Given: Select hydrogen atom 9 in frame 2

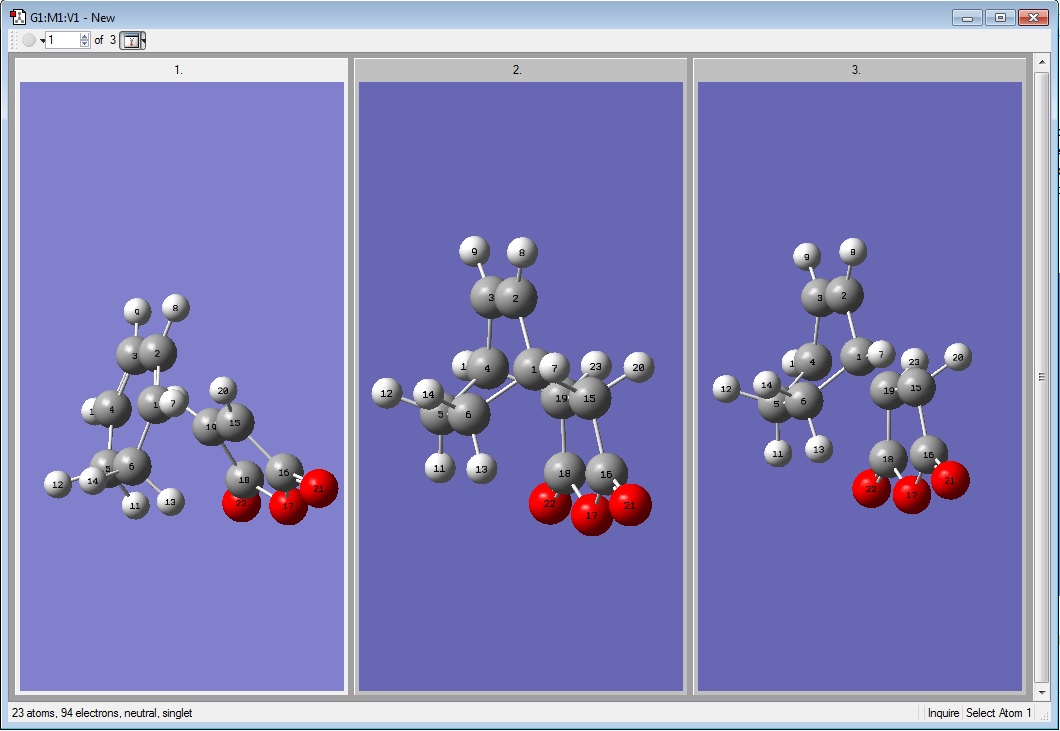Looking at the screenshot, I should (475, 252).
